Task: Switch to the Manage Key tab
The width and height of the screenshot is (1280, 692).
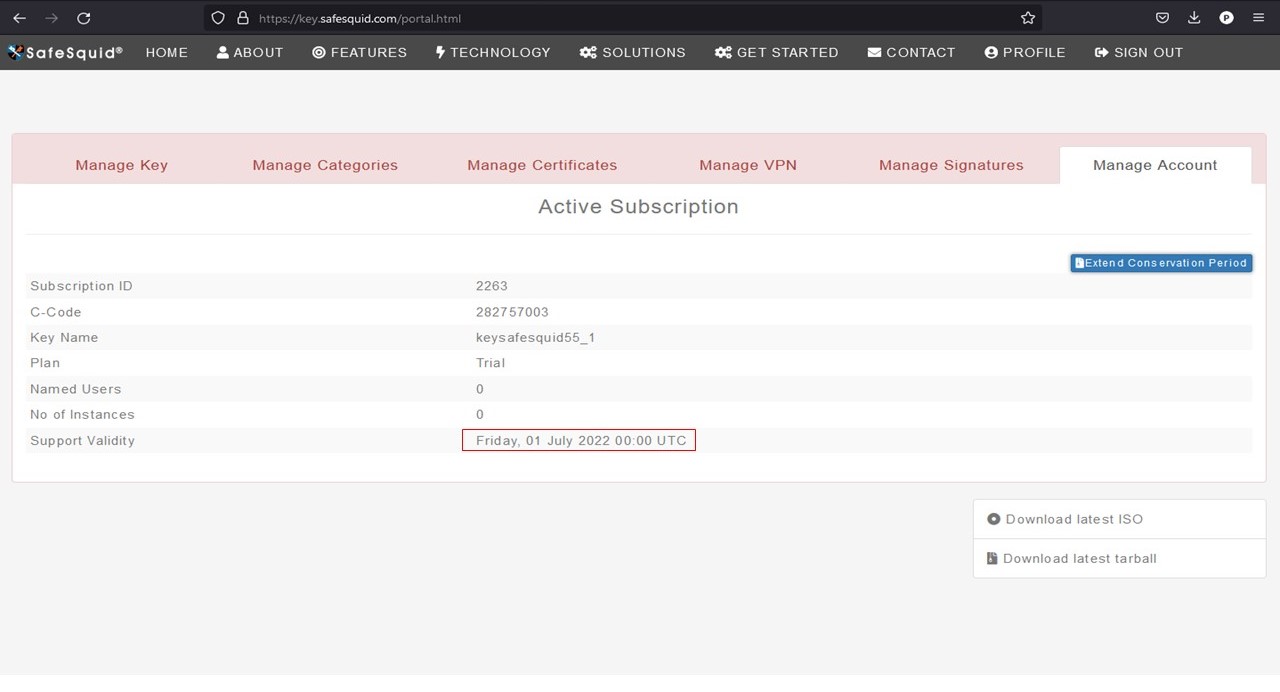Action: pyautogui.click(x=122, y=165)
